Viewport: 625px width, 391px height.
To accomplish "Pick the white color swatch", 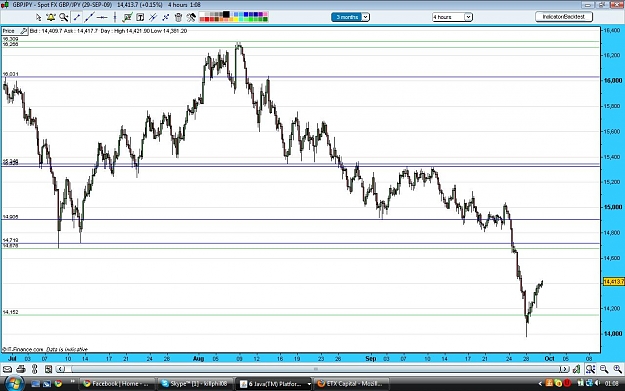I will click(x=202, y=14).
